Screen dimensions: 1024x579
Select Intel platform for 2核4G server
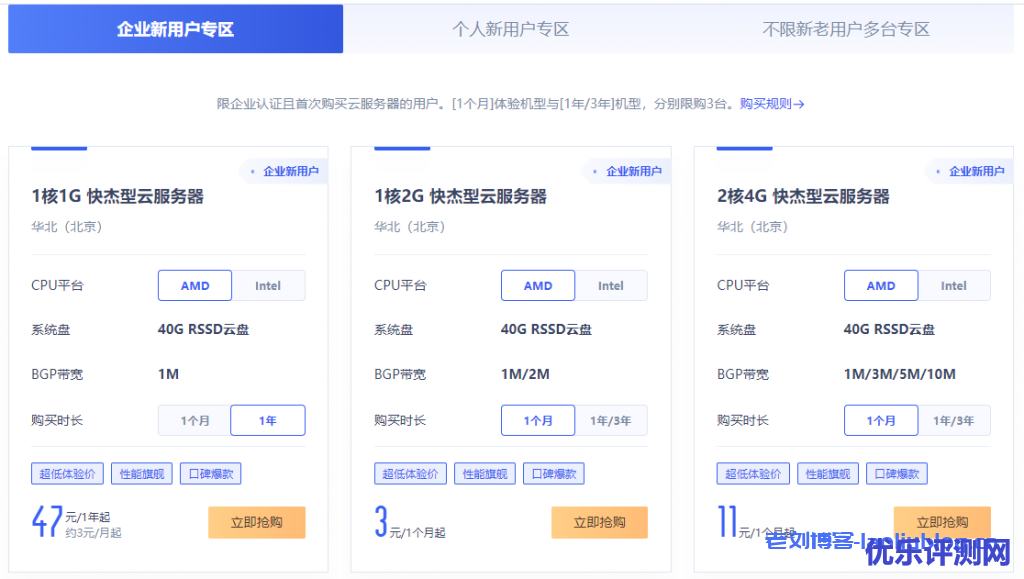(x=954, y=286)
